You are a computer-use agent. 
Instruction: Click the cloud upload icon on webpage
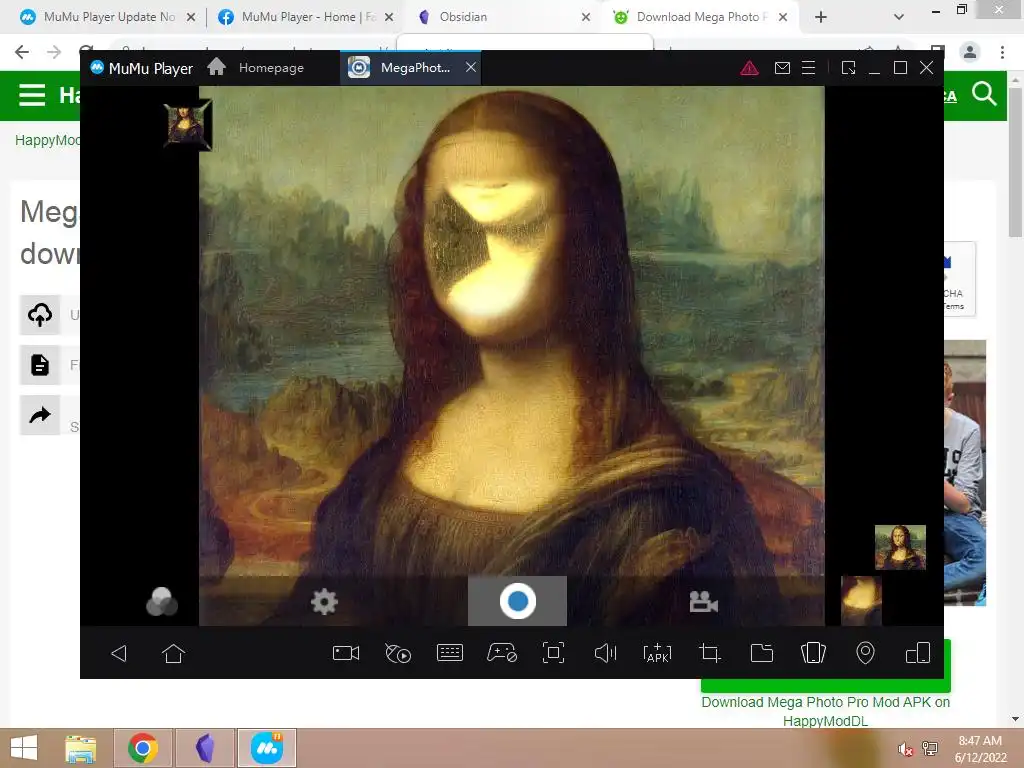pyautogui.click(x=40, y=315)
